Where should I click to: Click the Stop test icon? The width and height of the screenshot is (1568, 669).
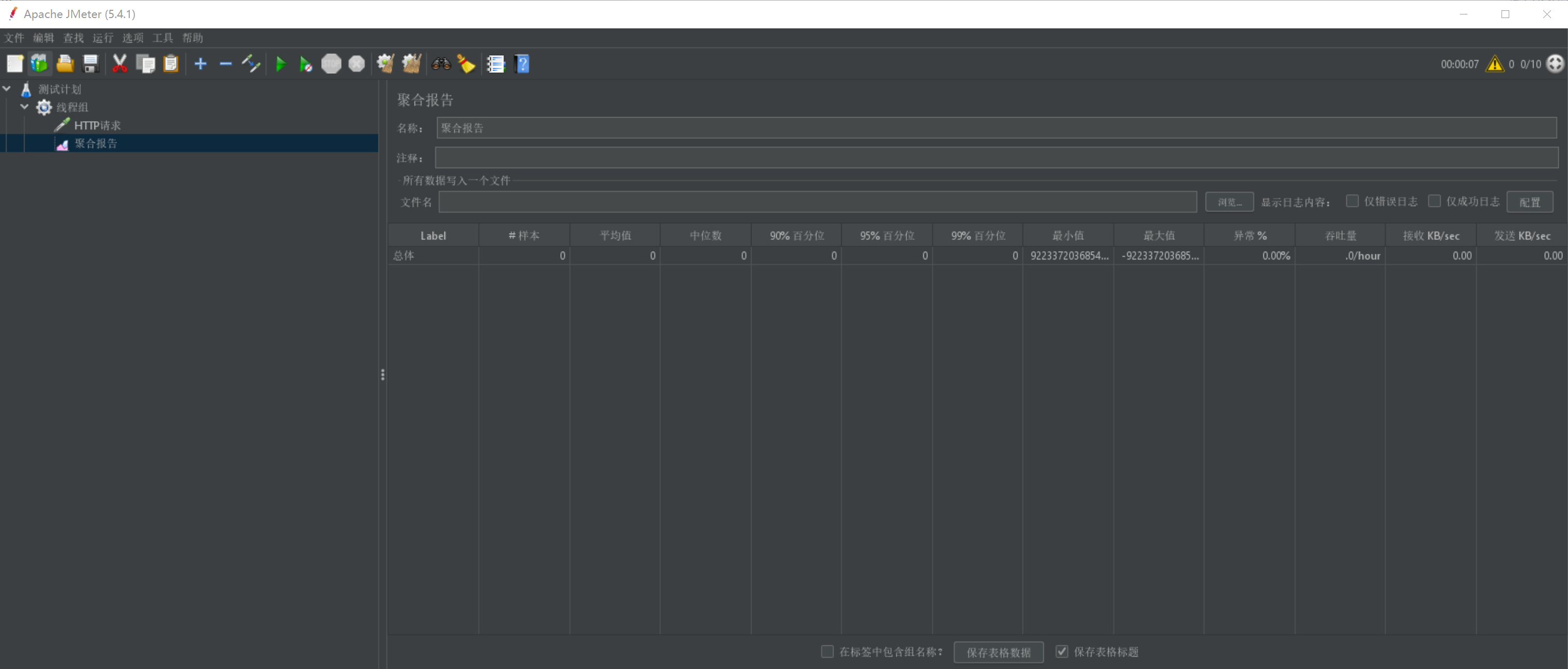pyautogui.click(x=331, y=63)
